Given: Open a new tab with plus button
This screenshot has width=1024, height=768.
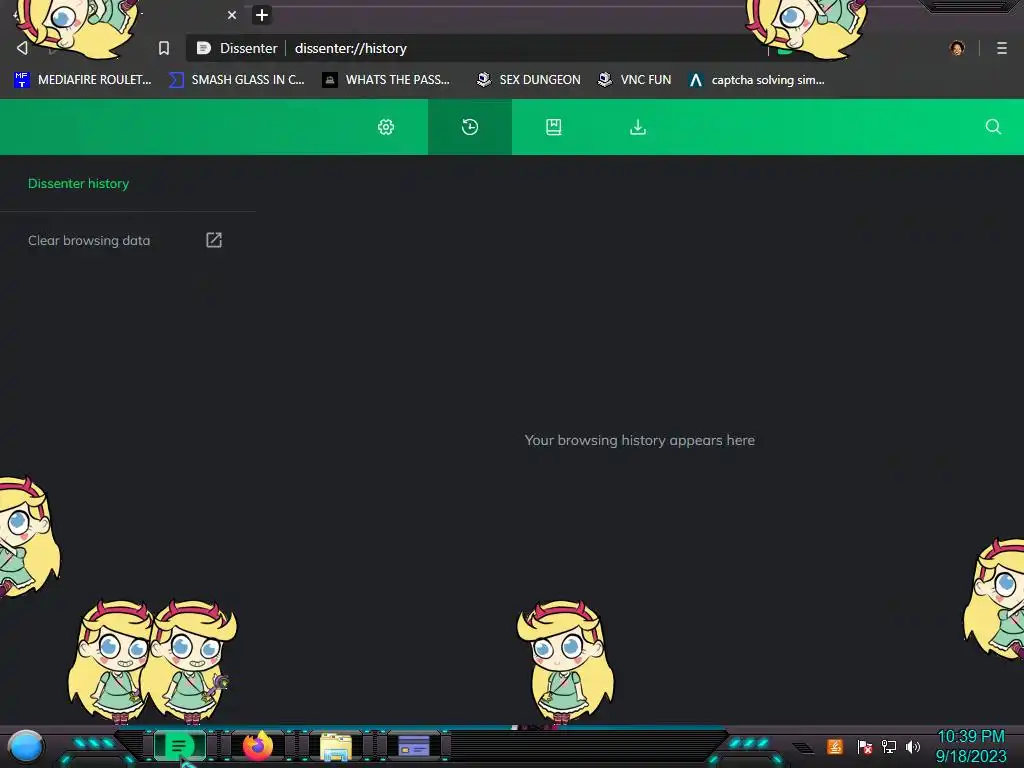Looking at the screenshot, I should (x=261, y=15).
